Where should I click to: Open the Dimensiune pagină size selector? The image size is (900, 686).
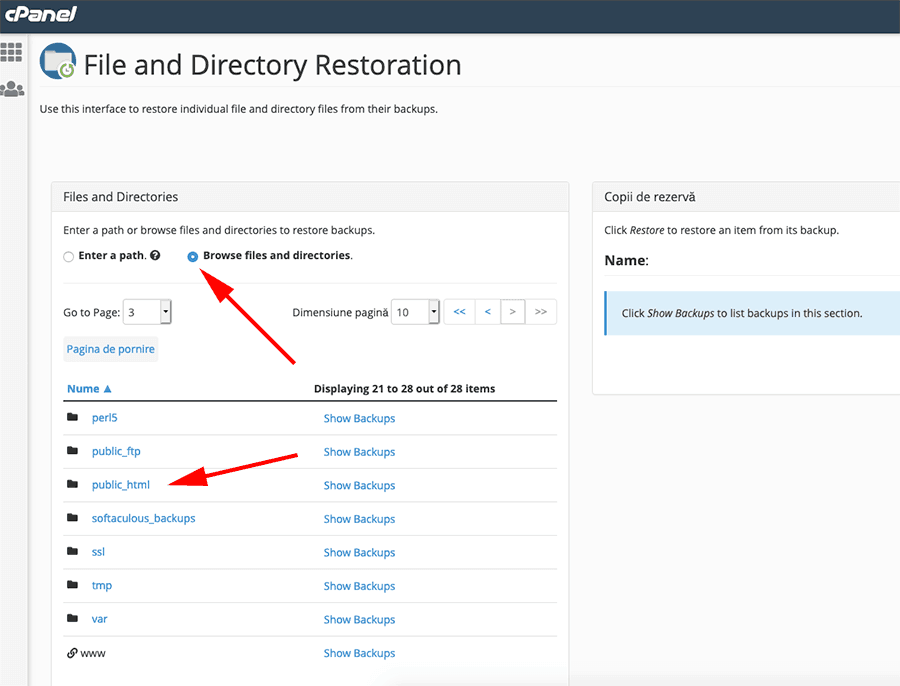coord(415,311)
